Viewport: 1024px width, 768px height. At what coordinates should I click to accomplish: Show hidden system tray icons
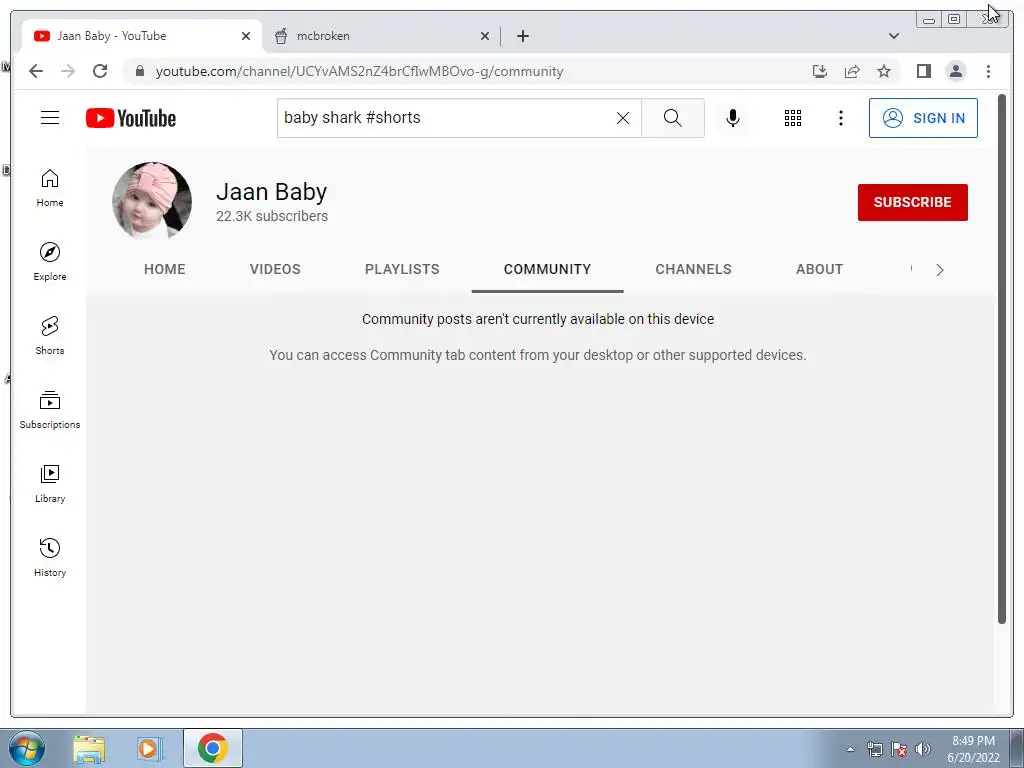pyautogui.click(x=850, y=749)
